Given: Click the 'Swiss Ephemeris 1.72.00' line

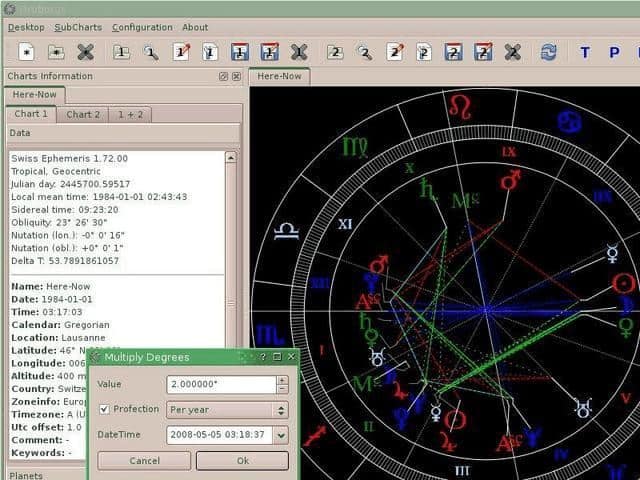Looking at the screenshot, I should 69,158.
